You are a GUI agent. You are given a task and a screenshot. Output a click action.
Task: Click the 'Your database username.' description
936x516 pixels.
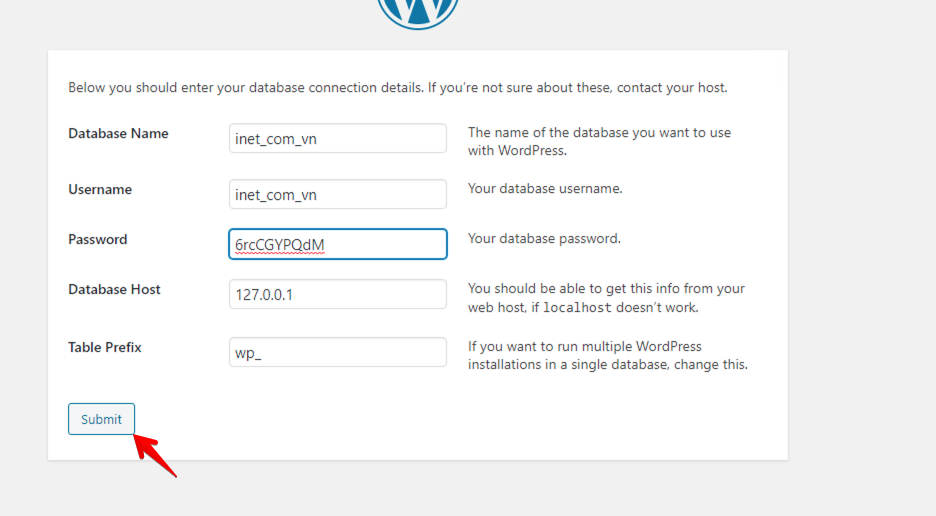point(545,189)
